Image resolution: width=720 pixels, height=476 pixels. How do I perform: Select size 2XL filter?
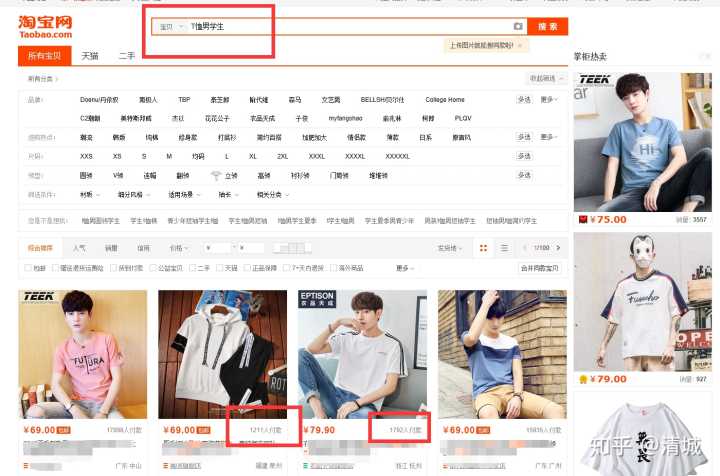point(282,156)
